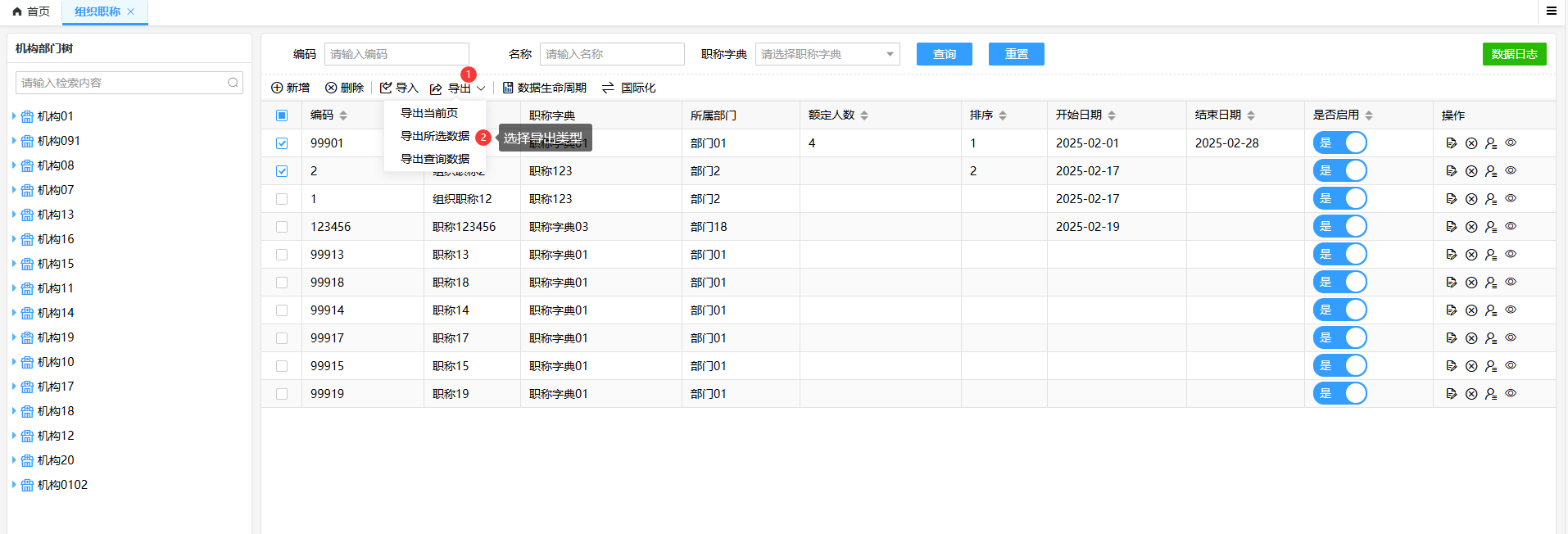Choose 导出当前页 in the export menu
Viewport: 1568px width, 534px height.
pyautogui.click(x=428, y=113)
